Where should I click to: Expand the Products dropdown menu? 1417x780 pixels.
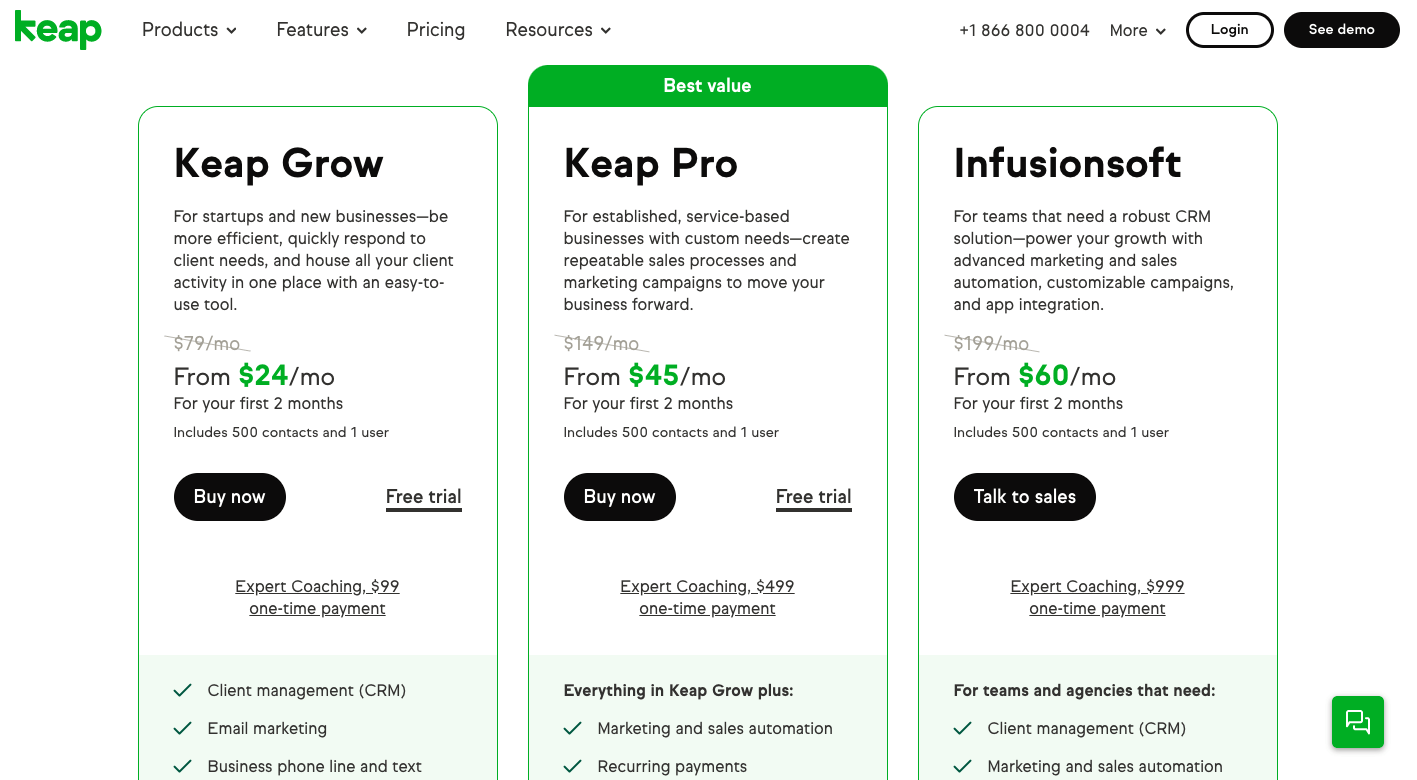189,30
